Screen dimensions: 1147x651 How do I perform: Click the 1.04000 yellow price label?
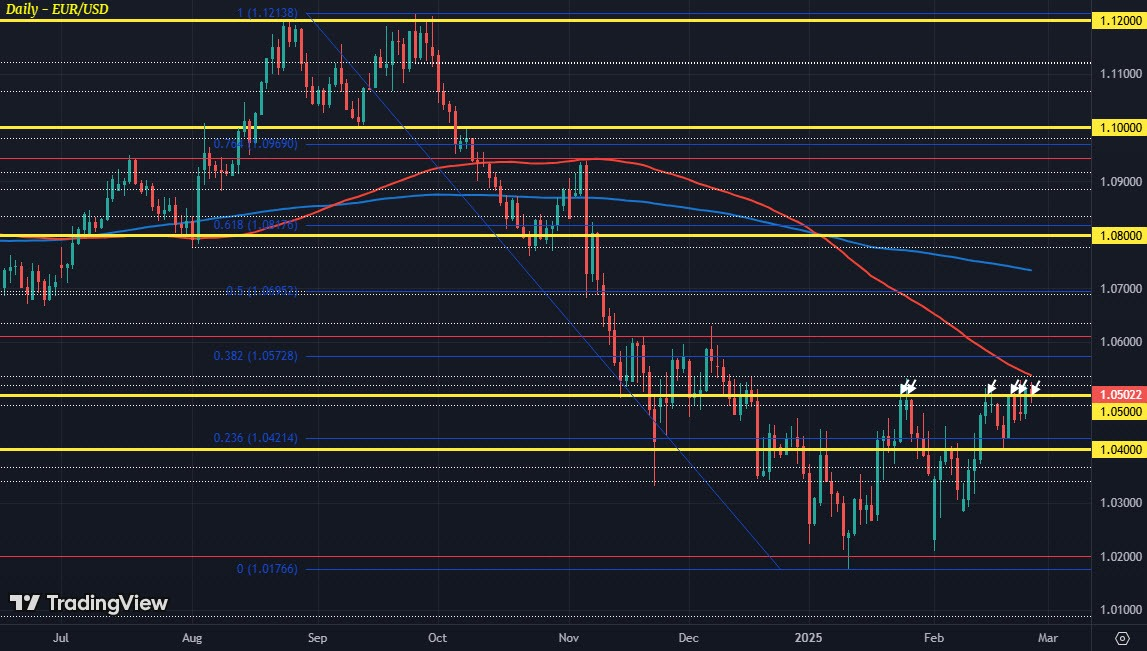(x=1118, y=449)
